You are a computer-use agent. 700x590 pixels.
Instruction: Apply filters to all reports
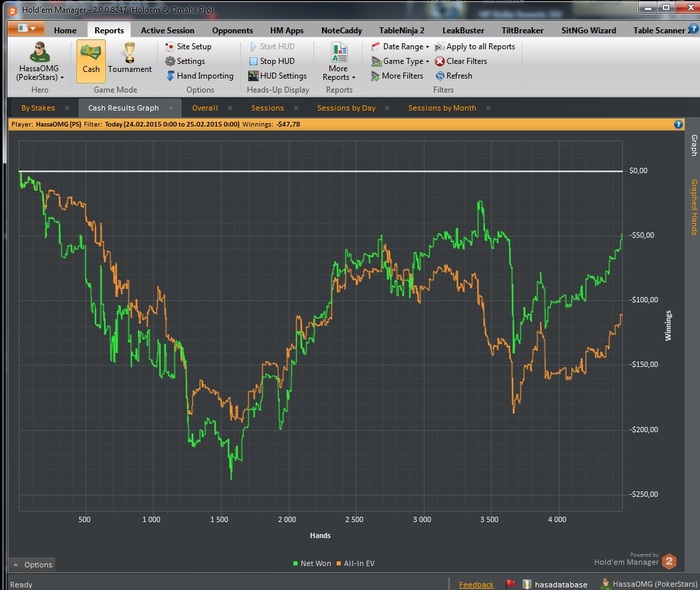pyautogui.click(x=475, y=46)
